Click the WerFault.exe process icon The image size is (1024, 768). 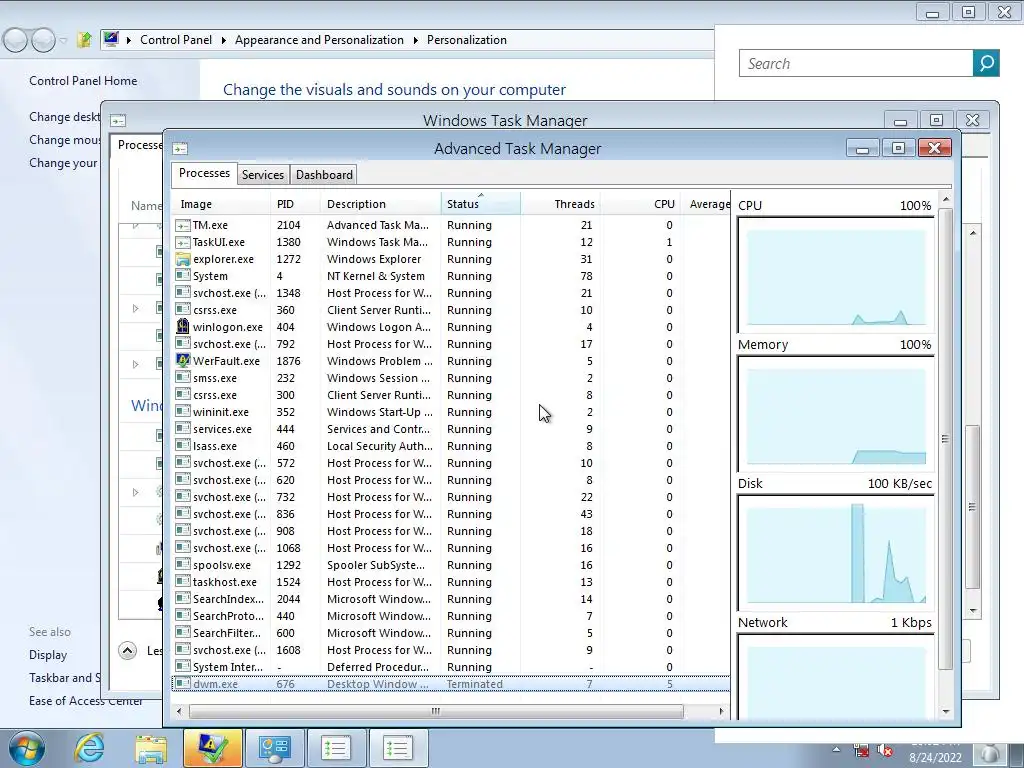coord(183,361)
